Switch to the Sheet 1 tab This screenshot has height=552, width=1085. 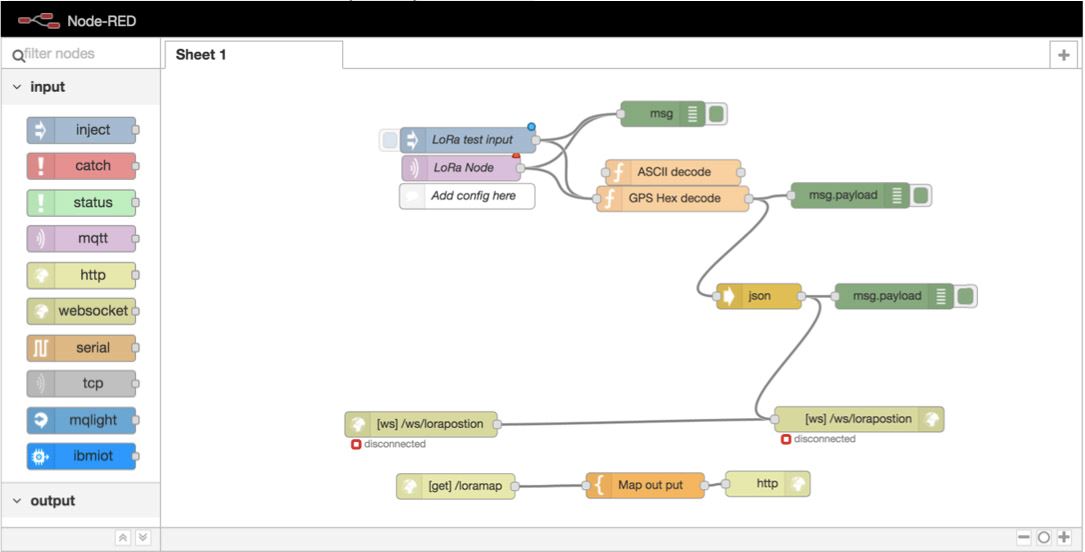201,55
